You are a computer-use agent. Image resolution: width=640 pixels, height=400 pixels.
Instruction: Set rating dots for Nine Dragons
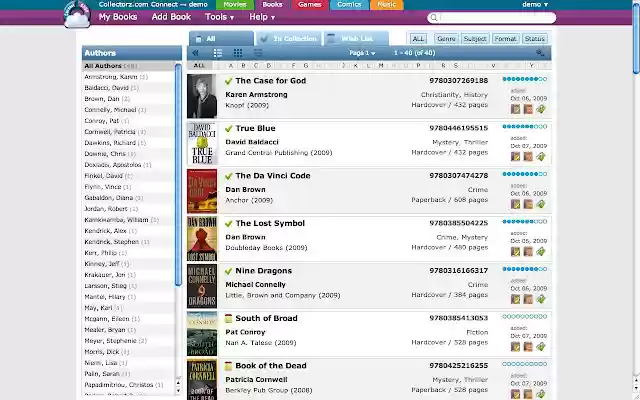(524, 269)
